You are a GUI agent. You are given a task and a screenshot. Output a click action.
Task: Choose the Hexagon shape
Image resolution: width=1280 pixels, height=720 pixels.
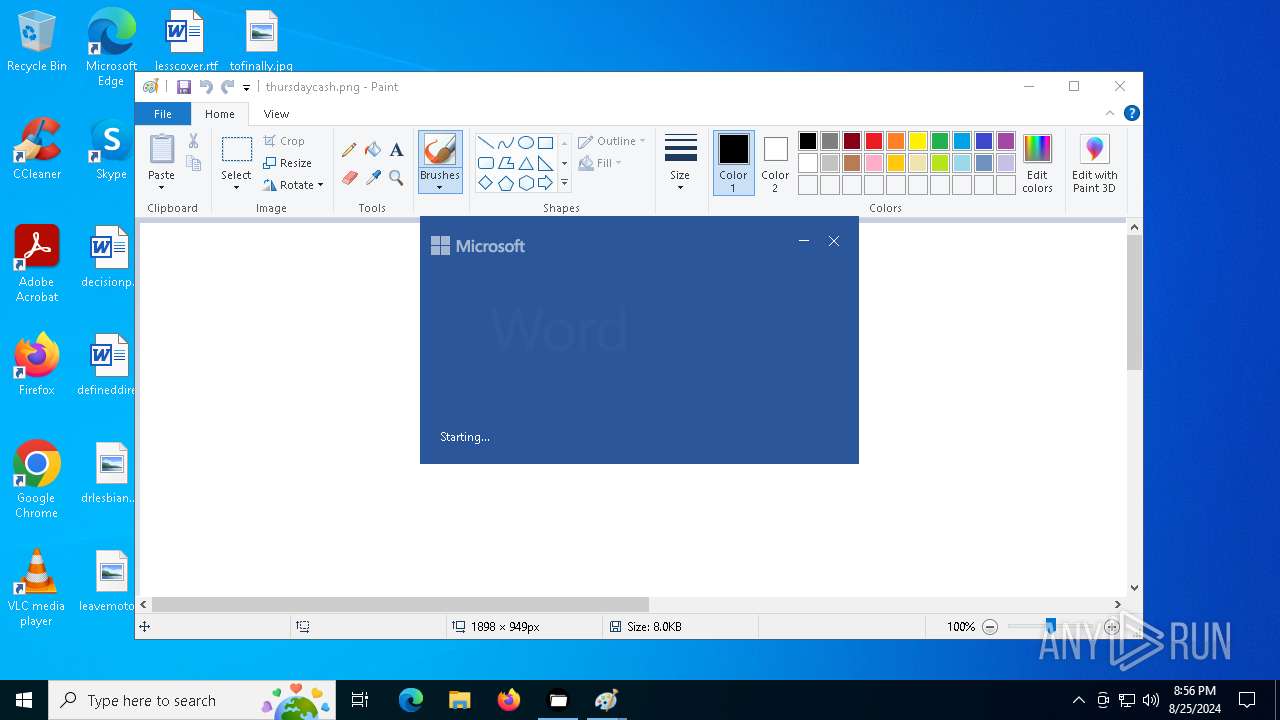coord(525,183)
